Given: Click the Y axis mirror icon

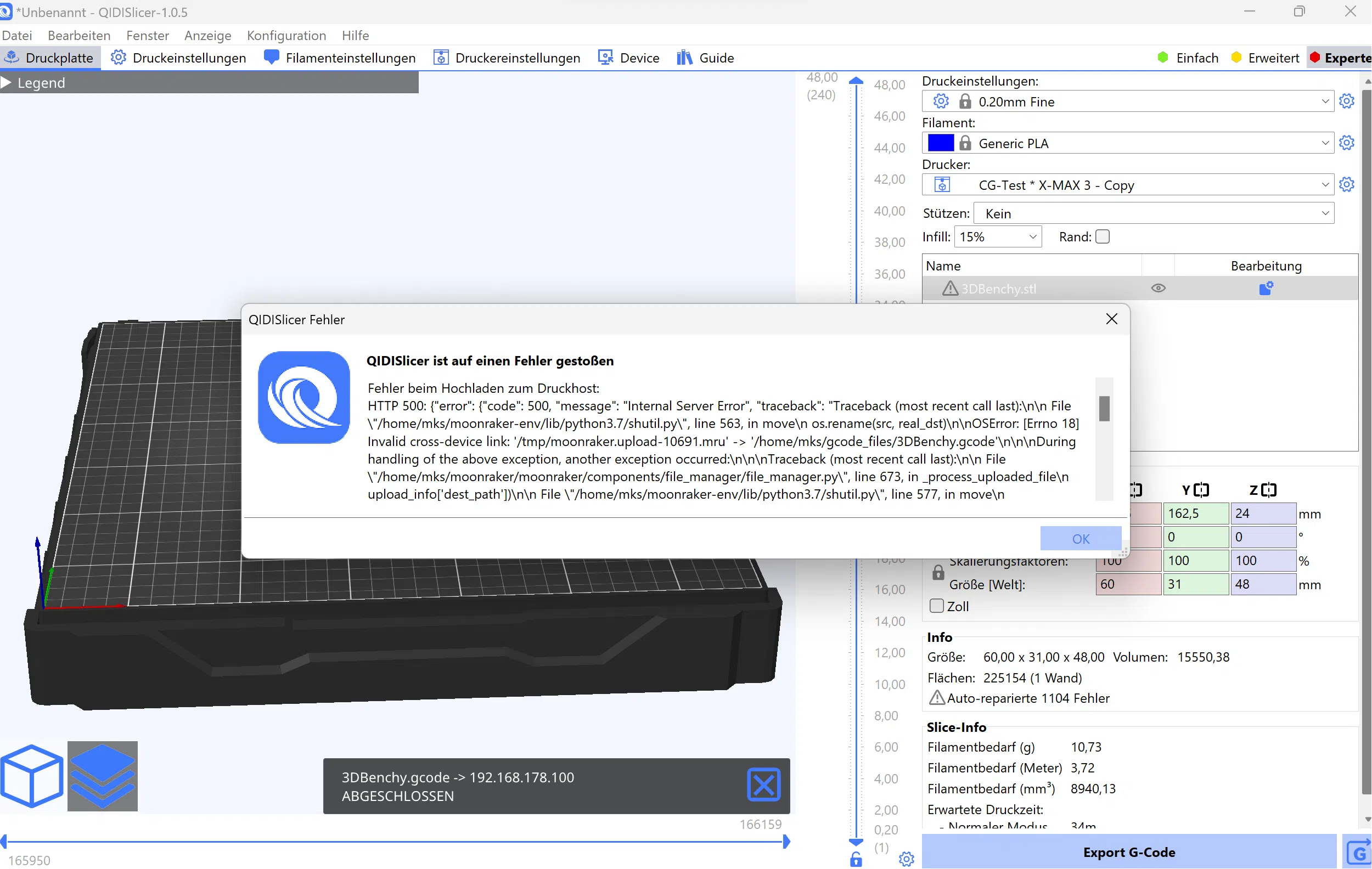Looking at the screenshot, I should coord(1202,490).
